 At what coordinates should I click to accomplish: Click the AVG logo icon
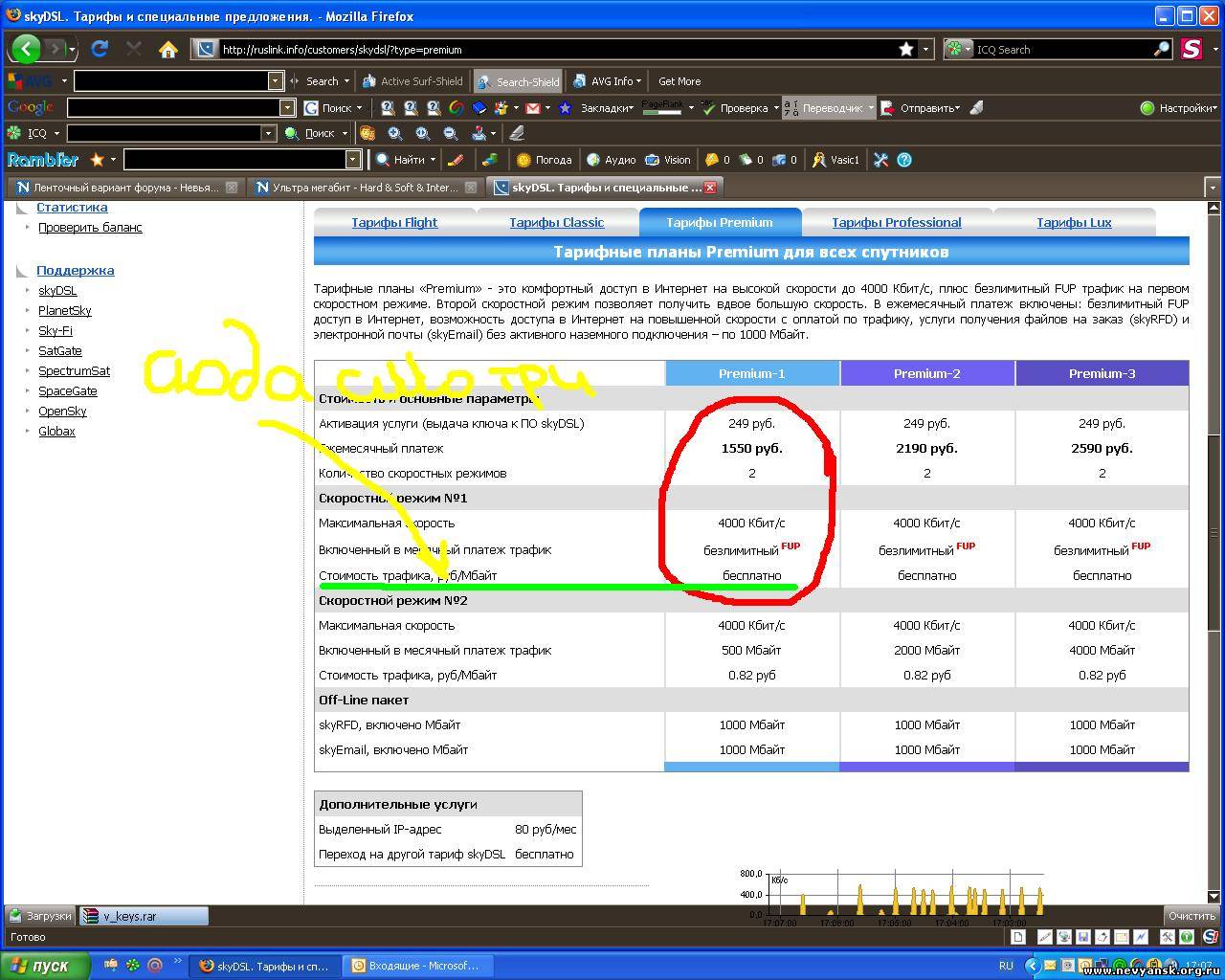click(x=30, y=81)
